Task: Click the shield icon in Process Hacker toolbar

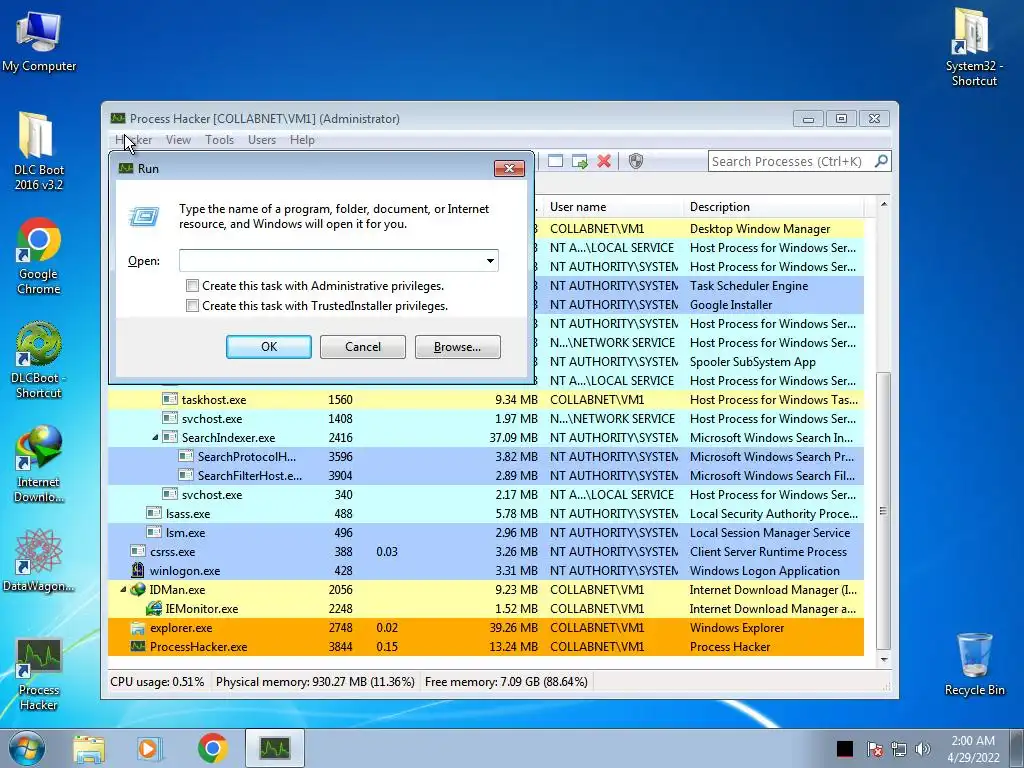Action: (635, 161)
